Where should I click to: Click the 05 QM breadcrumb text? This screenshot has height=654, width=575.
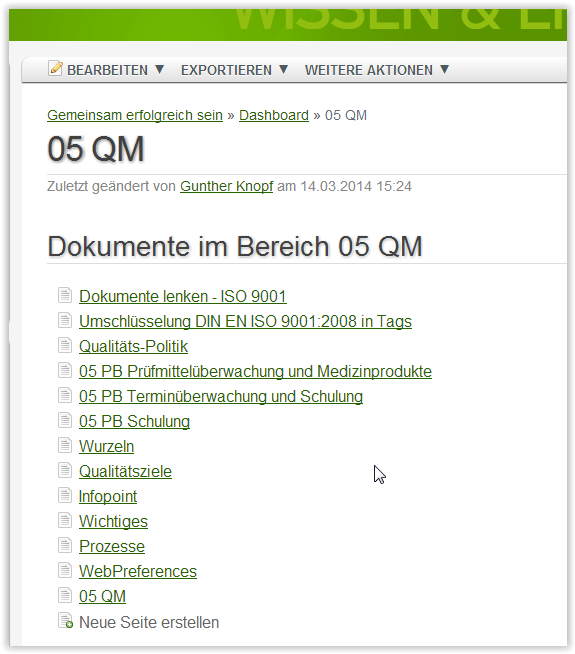[346, 115]
